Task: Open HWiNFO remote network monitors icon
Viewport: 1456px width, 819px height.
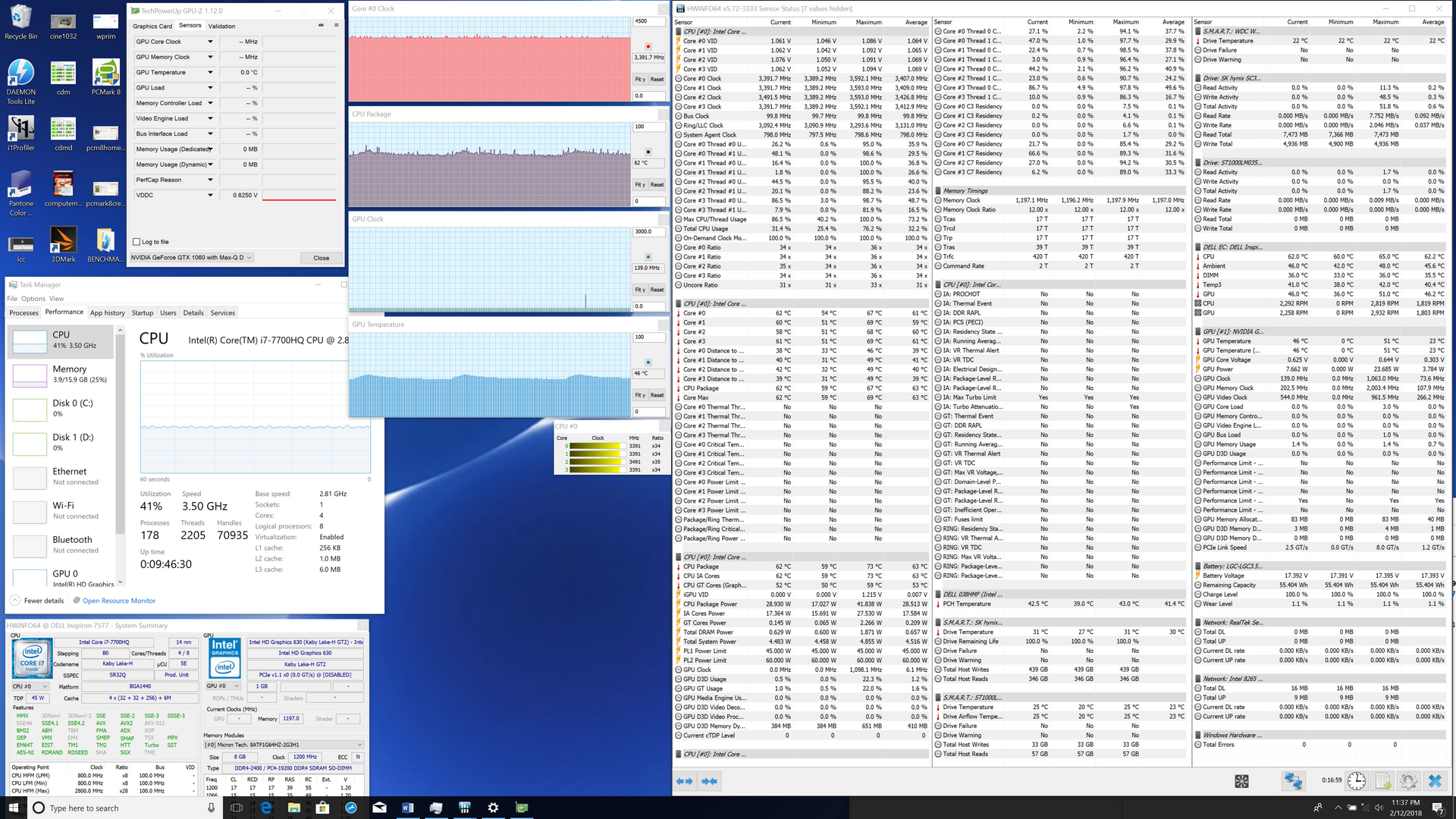Action: click(1293, 780)
